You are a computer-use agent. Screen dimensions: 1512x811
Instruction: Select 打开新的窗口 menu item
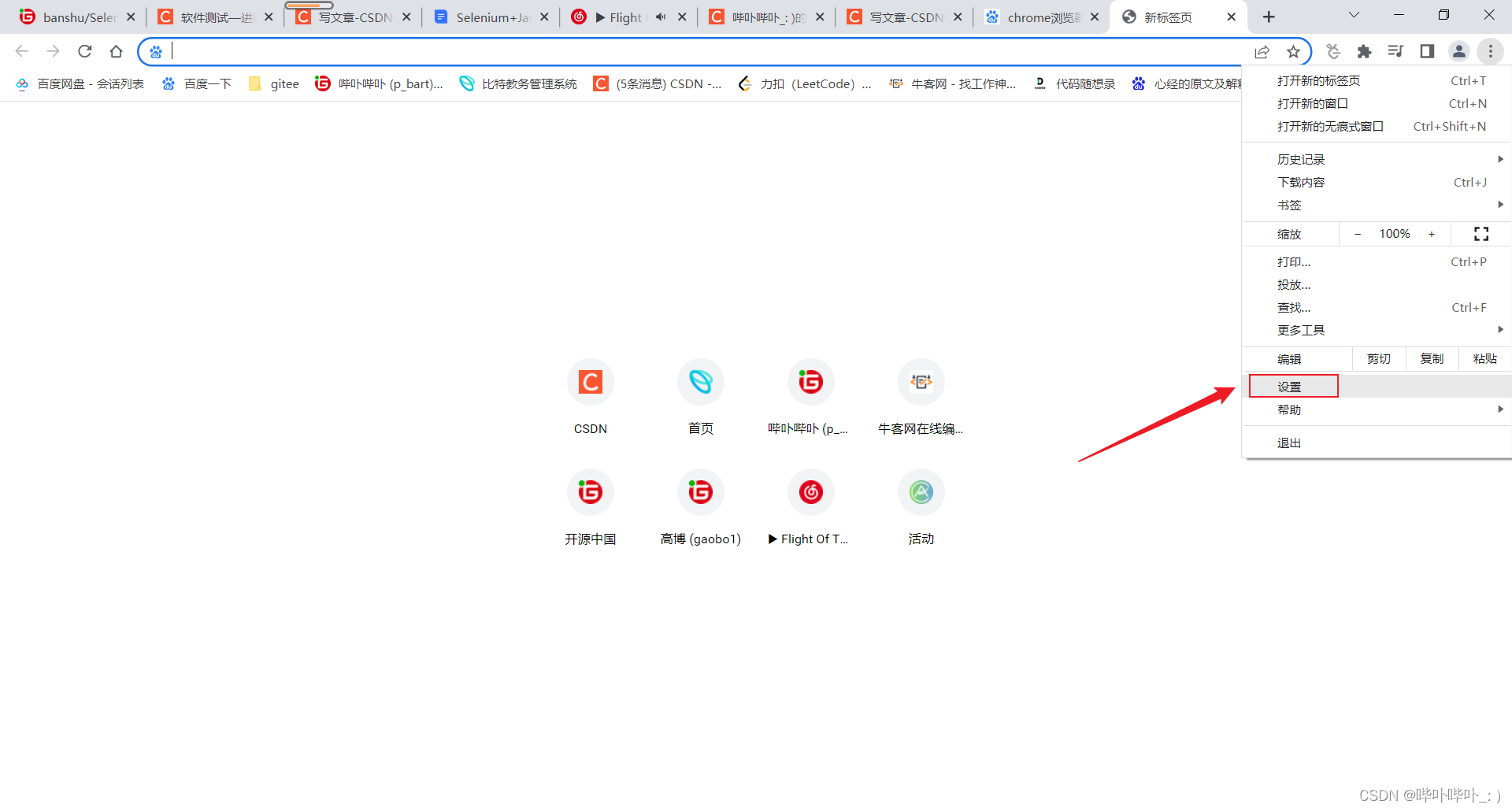pyautogui.click(x=1377, y=103)
